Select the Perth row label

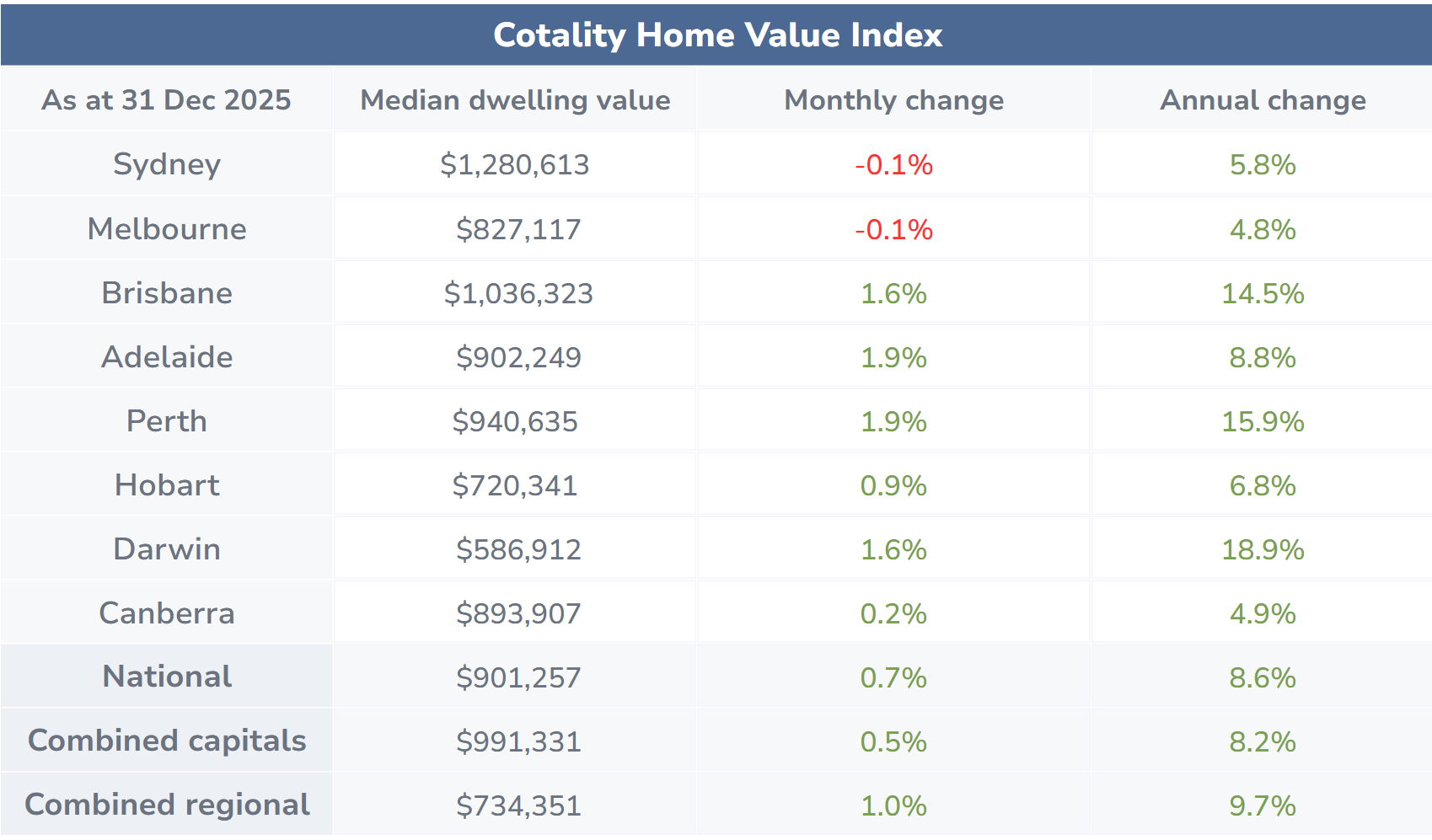click(167, 421)
